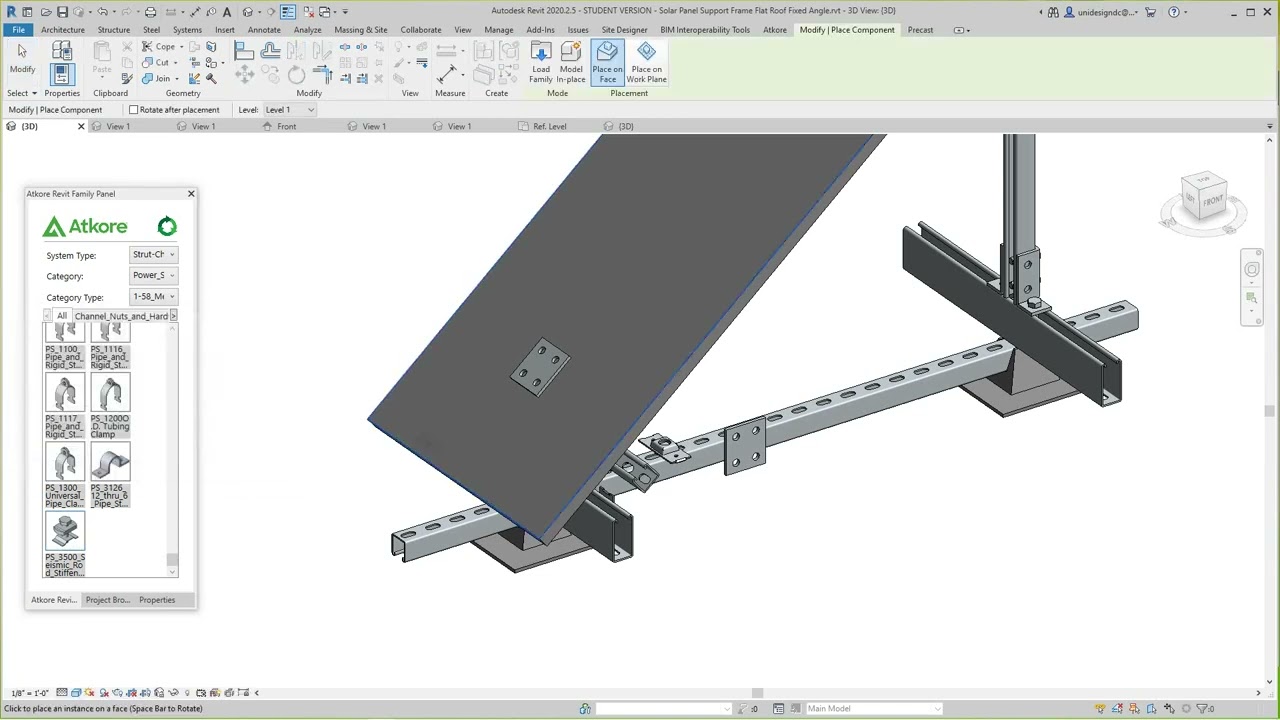Screen dimensions: 1280x720
Task: Enable Rotate after placement checkbox
Action: click(134, 110)
